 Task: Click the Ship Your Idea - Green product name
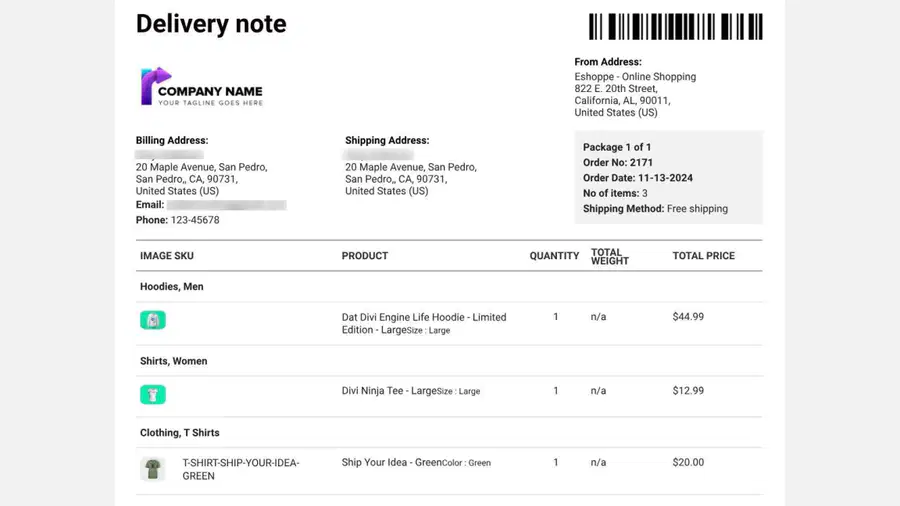(x=391, y=462)
